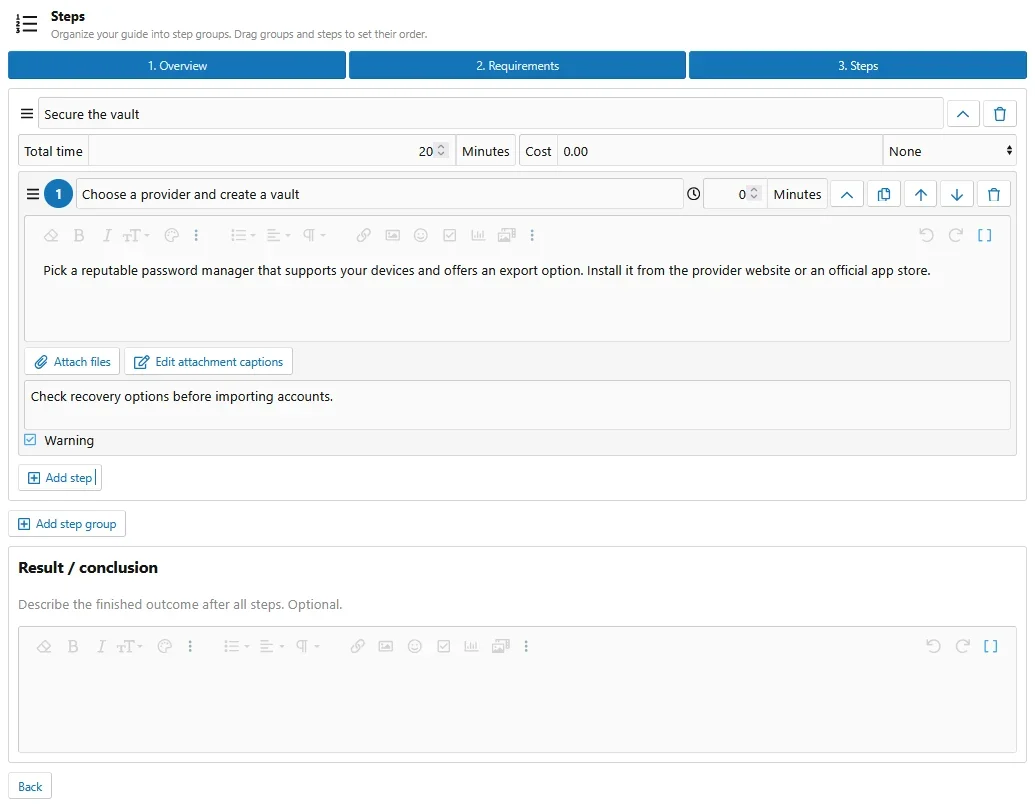Click 'Edit attachment captions'
Viewport: 1035px width, 806px height.
point(209,362)
